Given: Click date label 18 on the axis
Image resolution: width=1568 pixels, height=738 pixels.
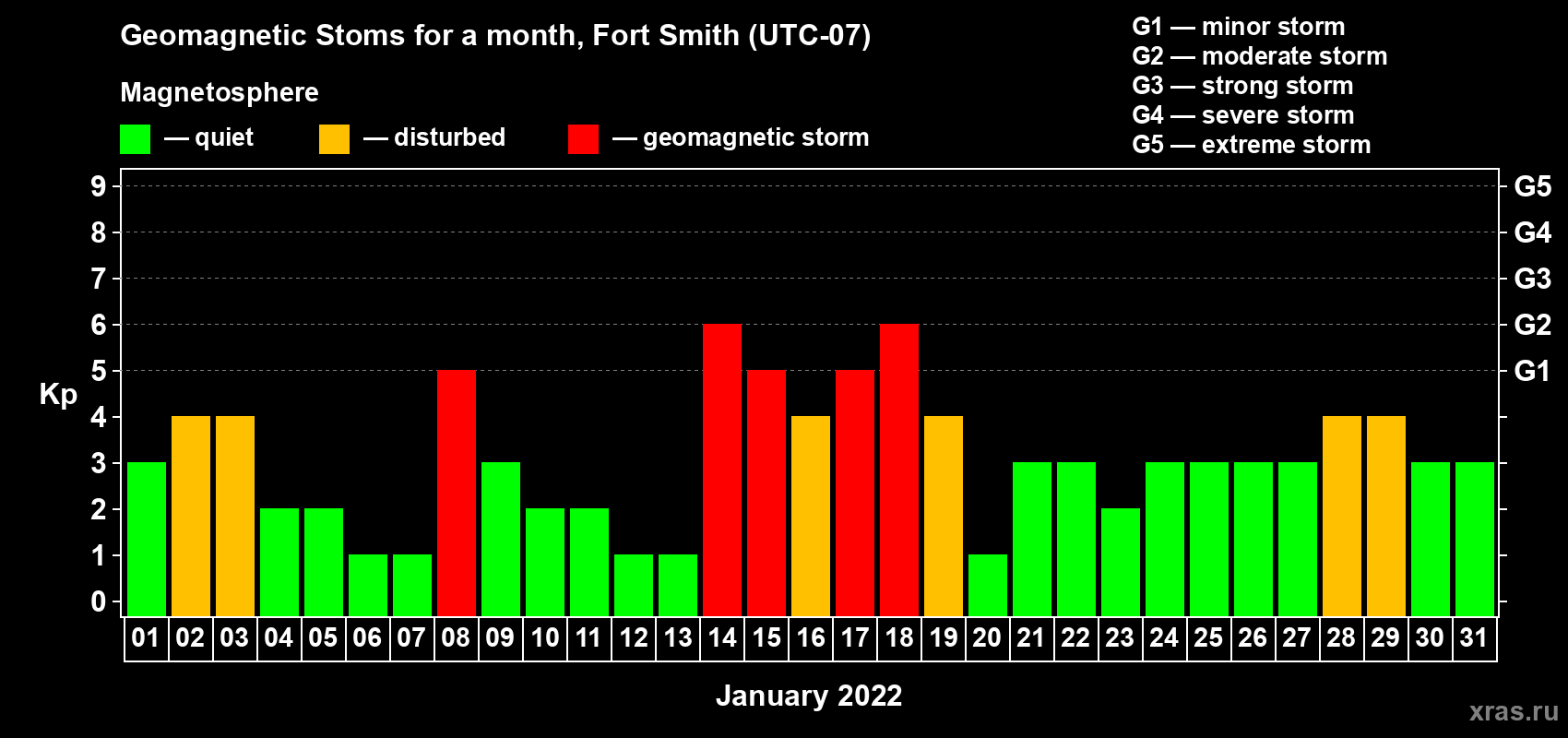Looking at the screenshot, I should 899,638.
